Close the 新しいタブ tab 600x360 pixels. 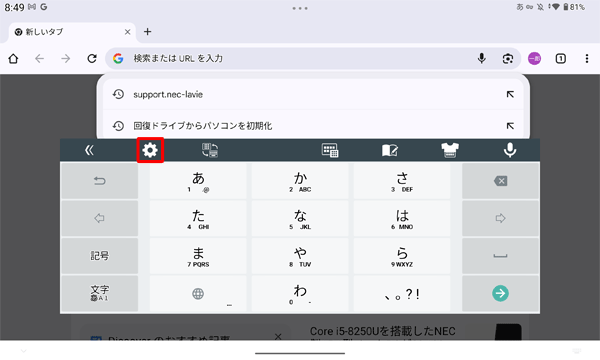click(x=127, y=32)
